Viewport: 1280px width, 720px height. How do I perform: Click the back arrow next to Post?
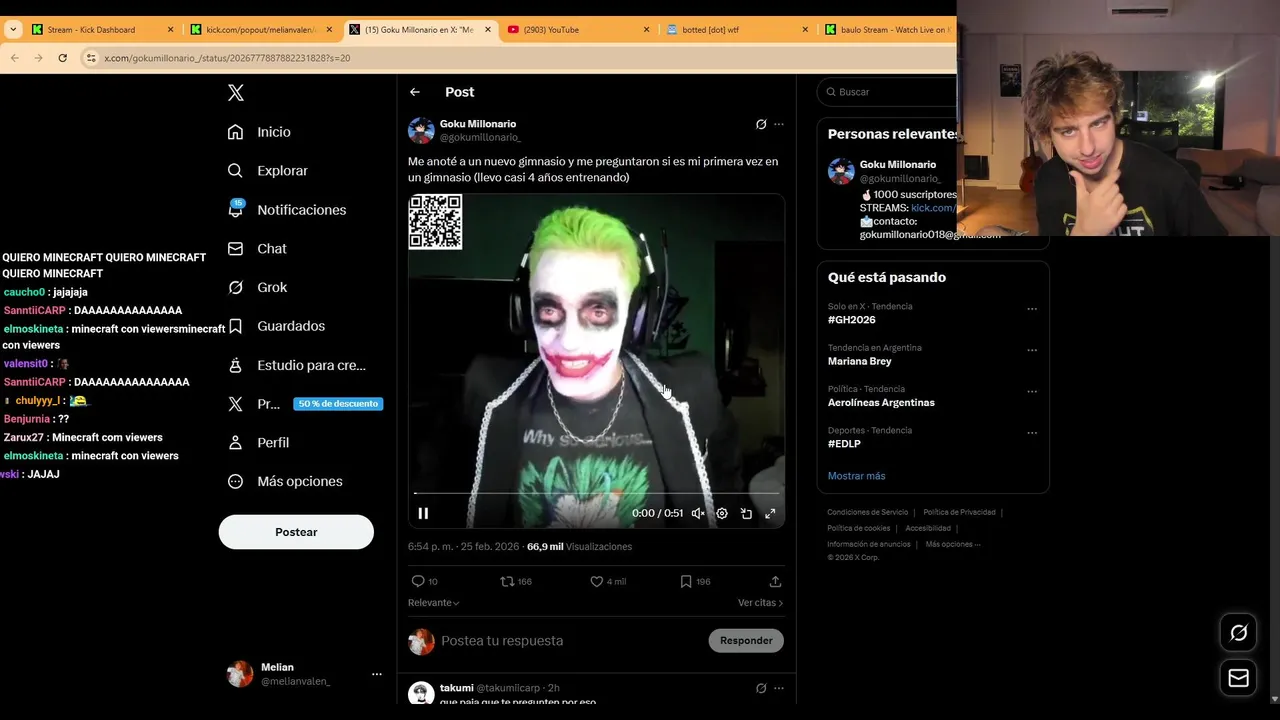tap(415, 92)
